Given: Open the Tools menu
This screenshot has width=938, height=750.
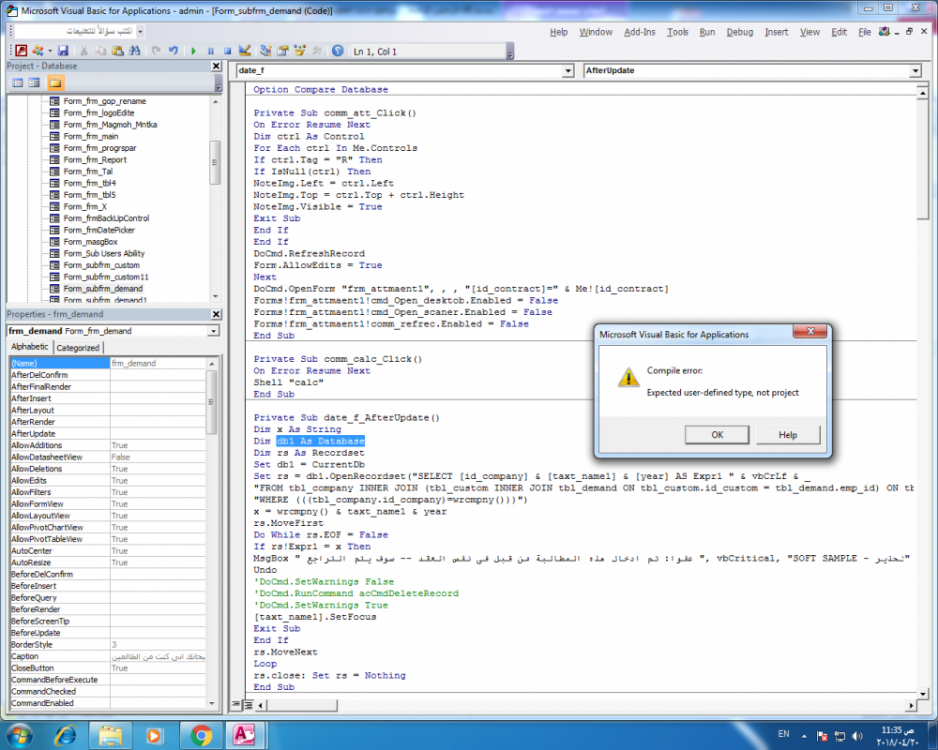Looking at the screenshot, I should (678, 32).
